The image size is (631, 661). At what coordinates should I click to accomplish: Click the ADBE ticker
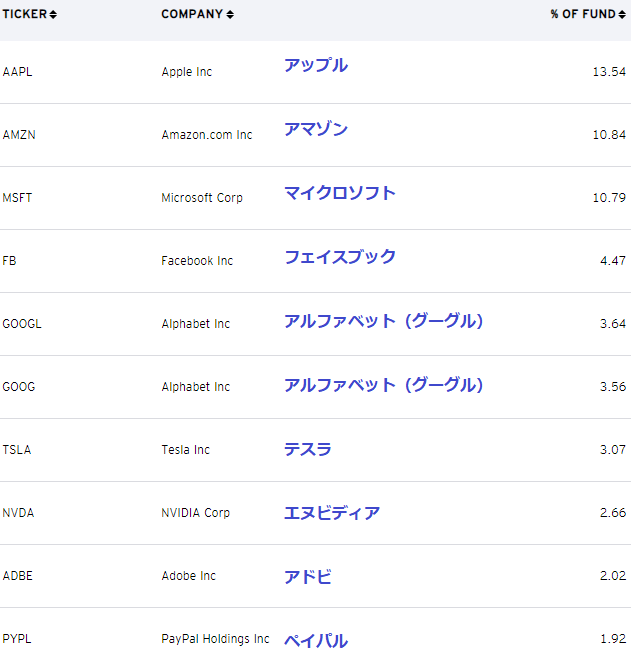(x=18, y=576)
